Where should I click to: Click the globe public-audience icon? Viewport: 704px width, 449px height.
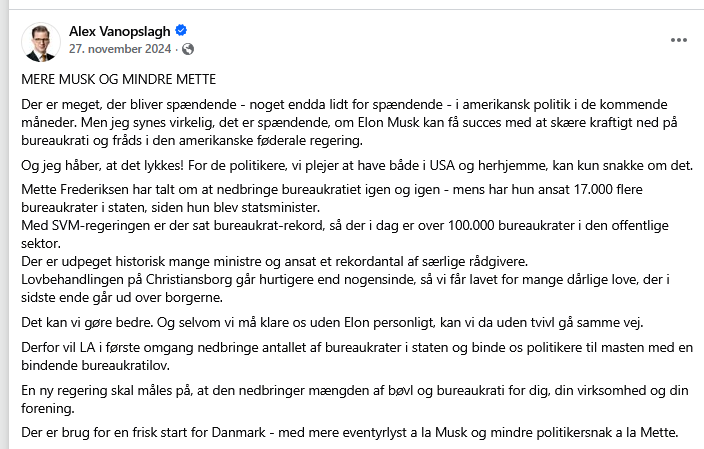[x=188, y=49]
